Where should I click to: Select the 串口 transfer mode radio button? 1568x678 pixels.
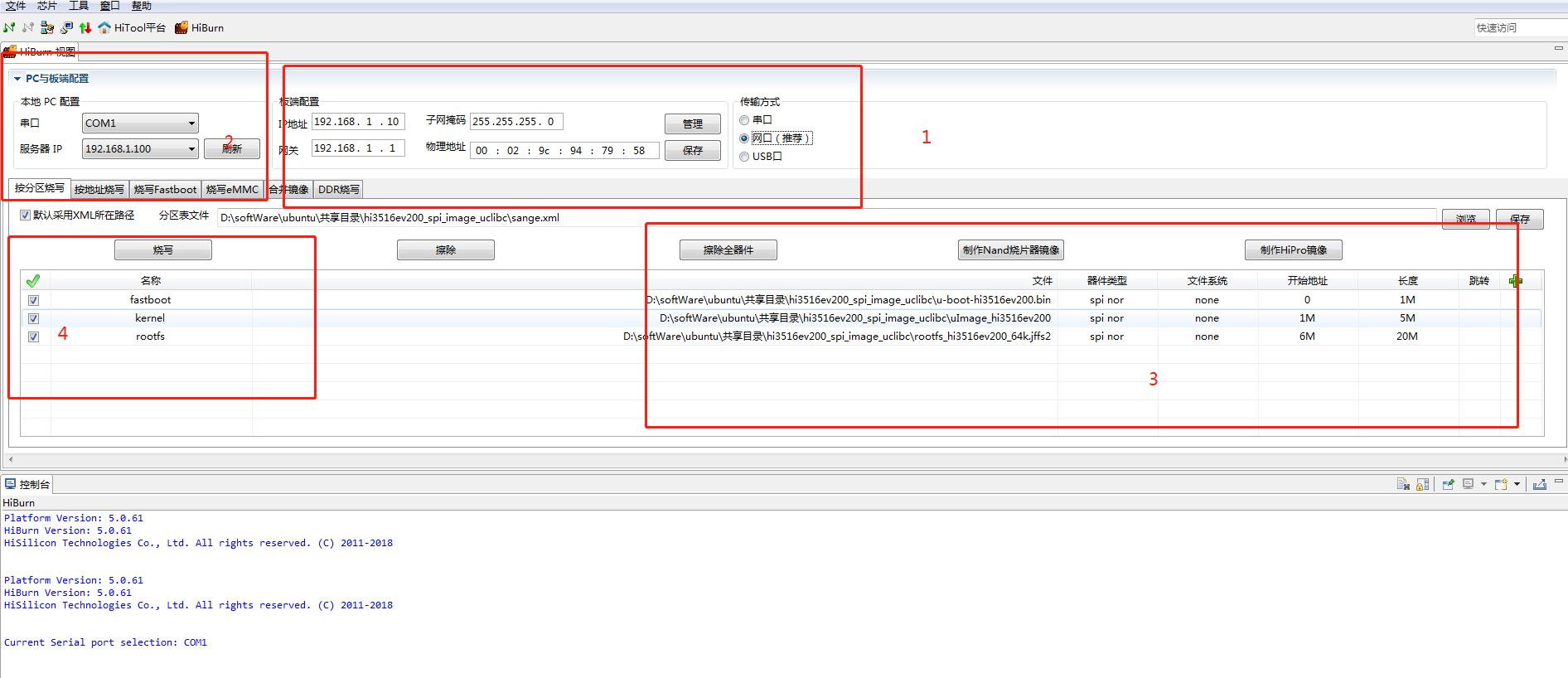[x=744, y=120]
